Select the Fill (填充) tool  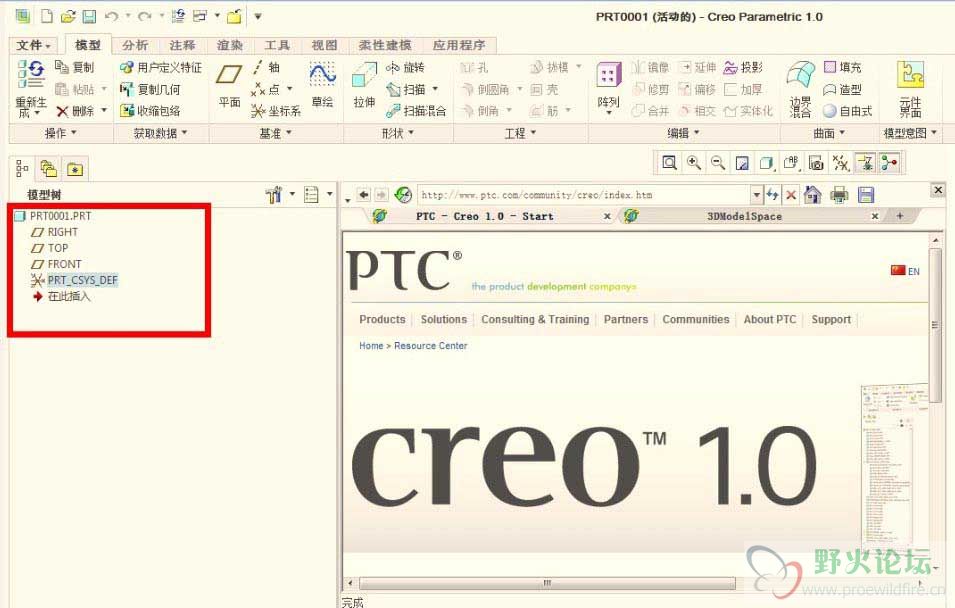pyautogui.click(x=842, y=67)
